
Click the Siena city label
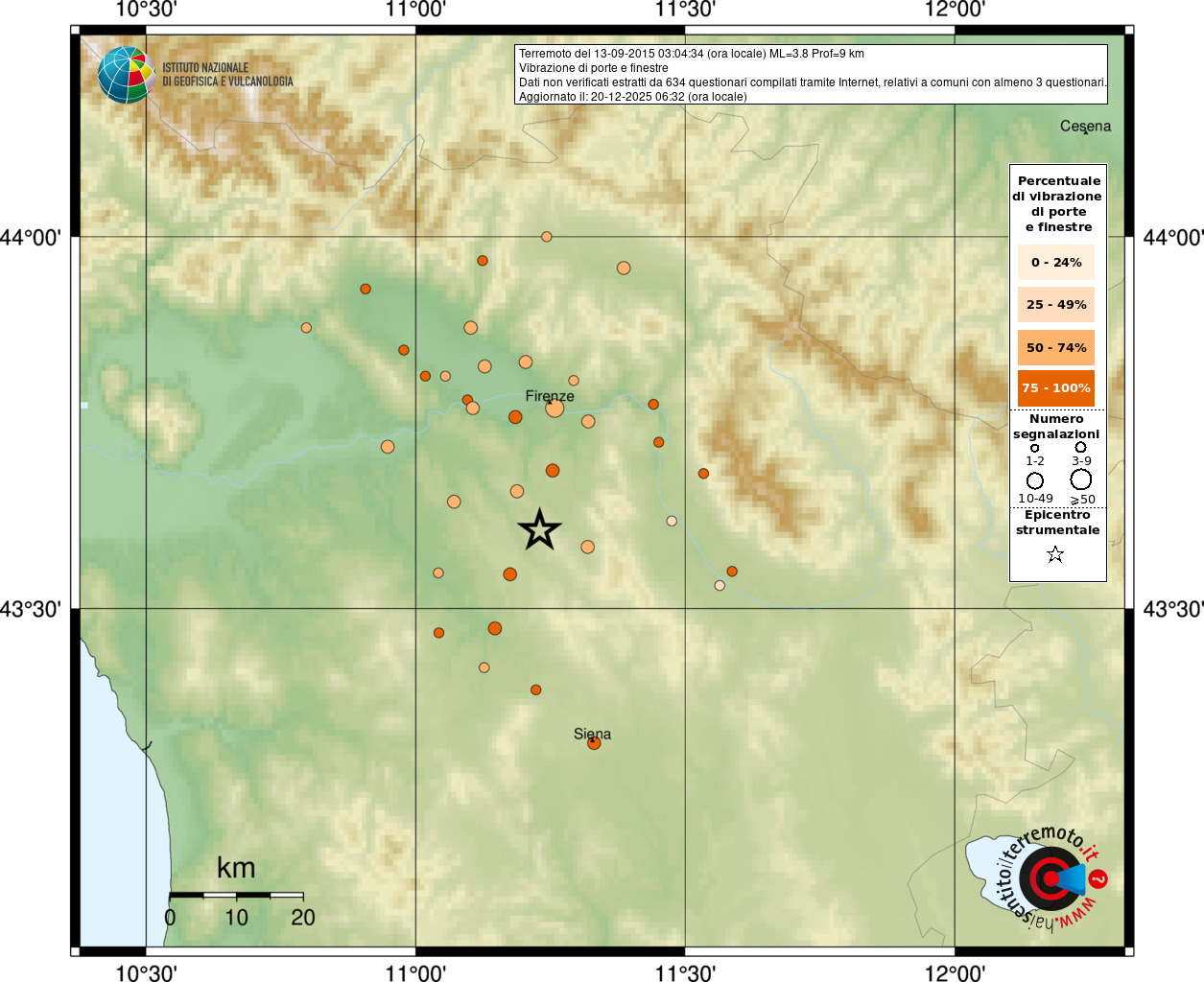pos(592,734)
